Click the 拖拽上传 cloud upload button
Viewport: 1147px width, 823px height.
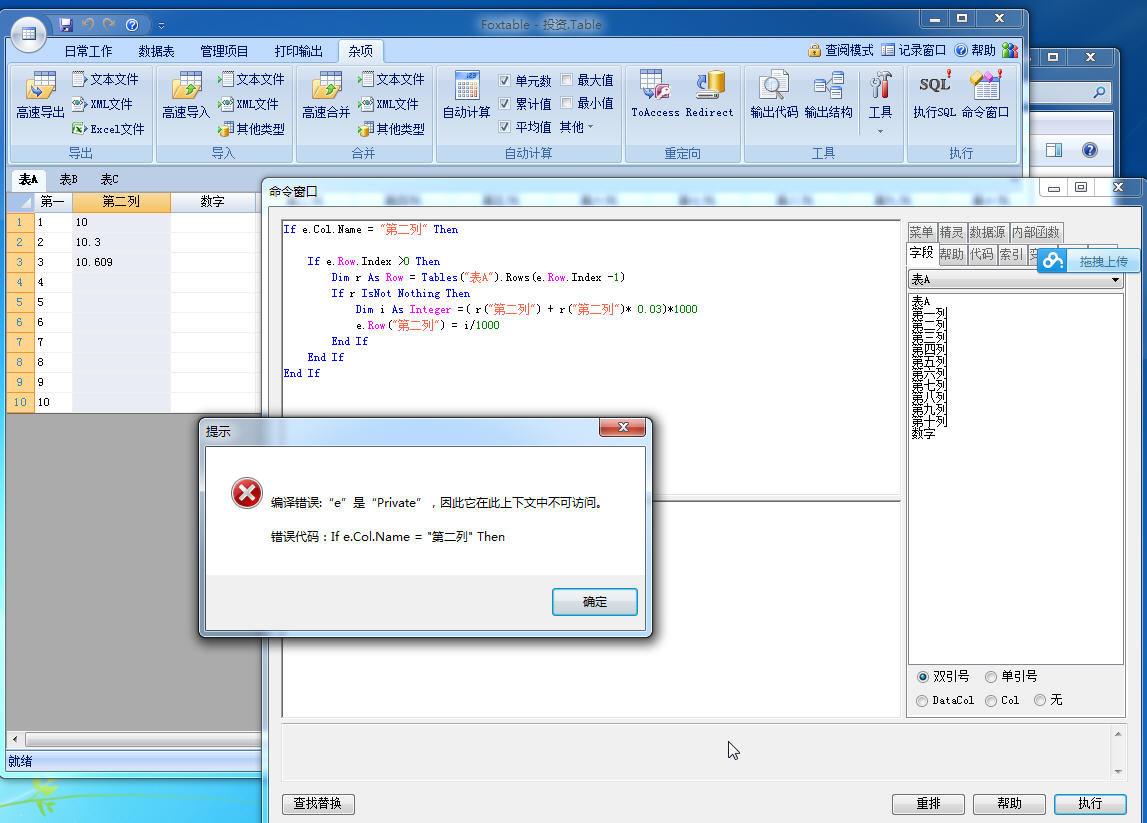coord(1088,261)
